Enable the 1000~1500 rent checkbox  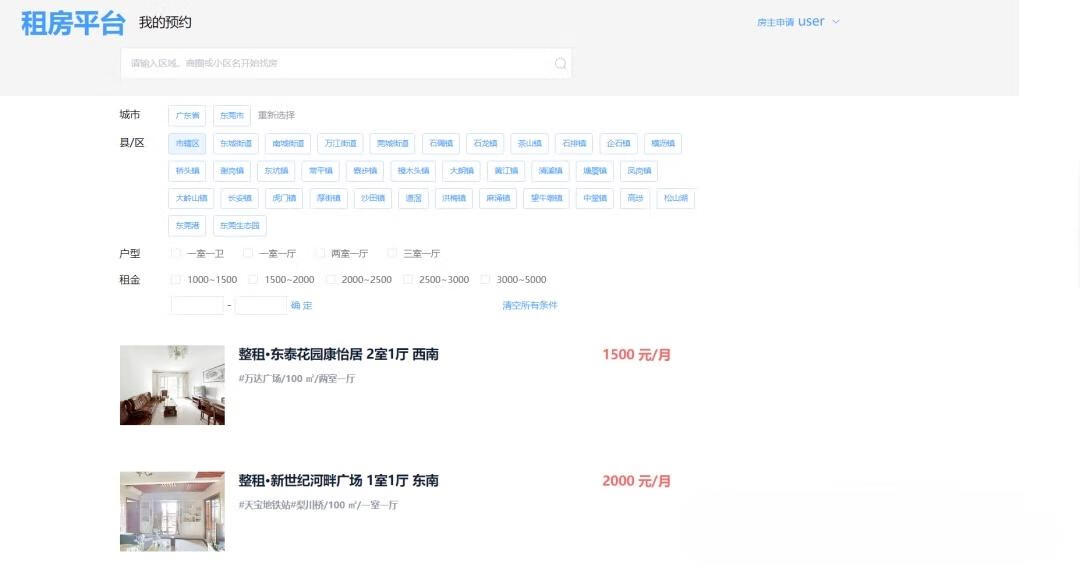pos(176,280)
